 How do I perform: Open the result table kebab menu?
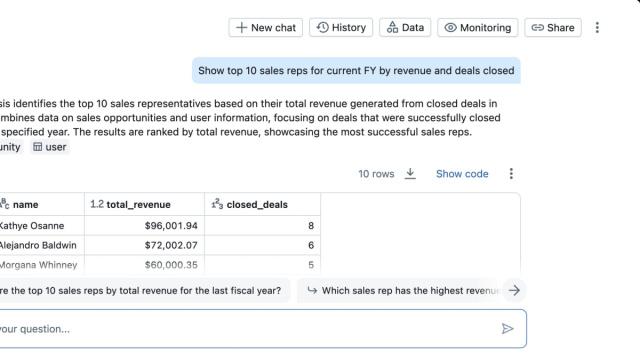tap(511, 174)
